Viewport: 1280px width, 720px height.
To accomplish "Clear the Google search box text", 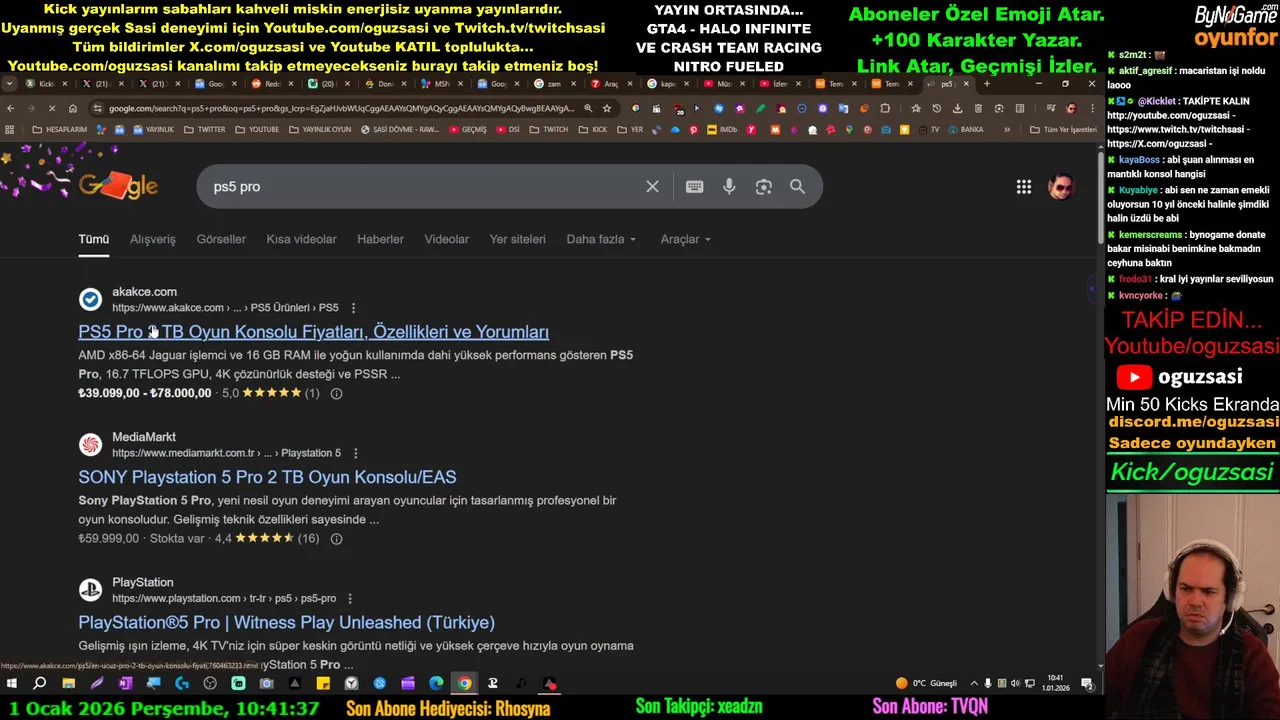I will pyautogui.click(x=652, y=187).
